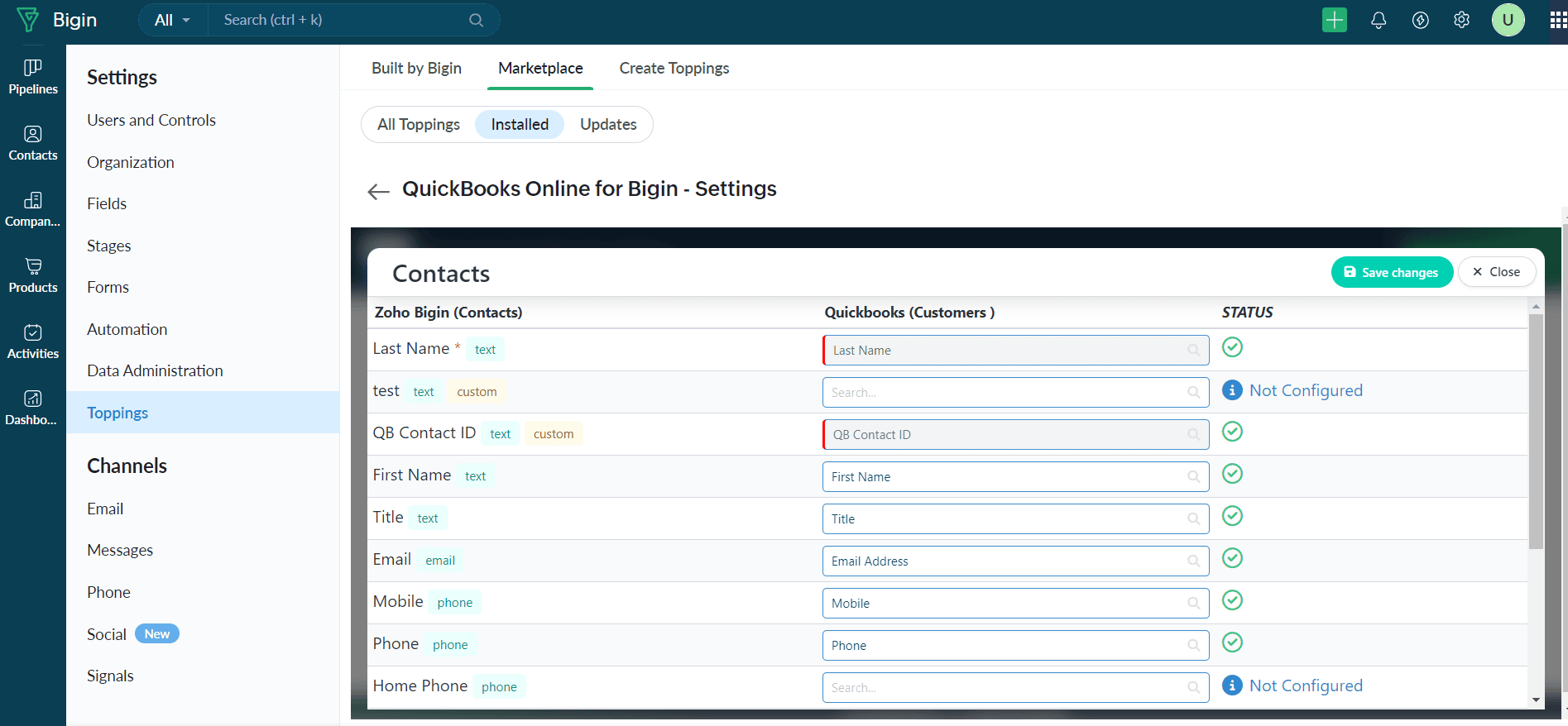The image size is (1568, 726).
Task: Click the field mapping vertical scrollbar
Action: [1536, 430]
